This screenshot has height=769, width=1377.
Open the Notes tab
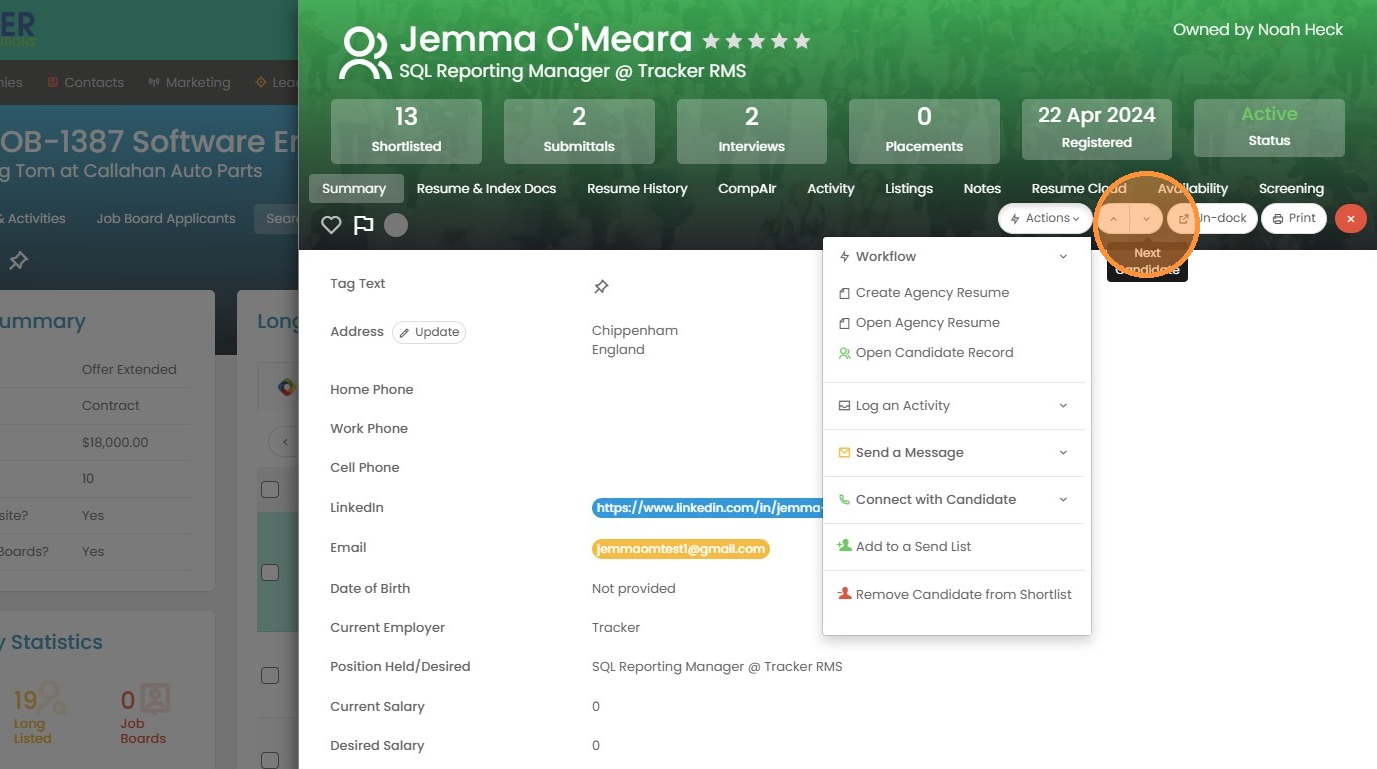(982, 189)
